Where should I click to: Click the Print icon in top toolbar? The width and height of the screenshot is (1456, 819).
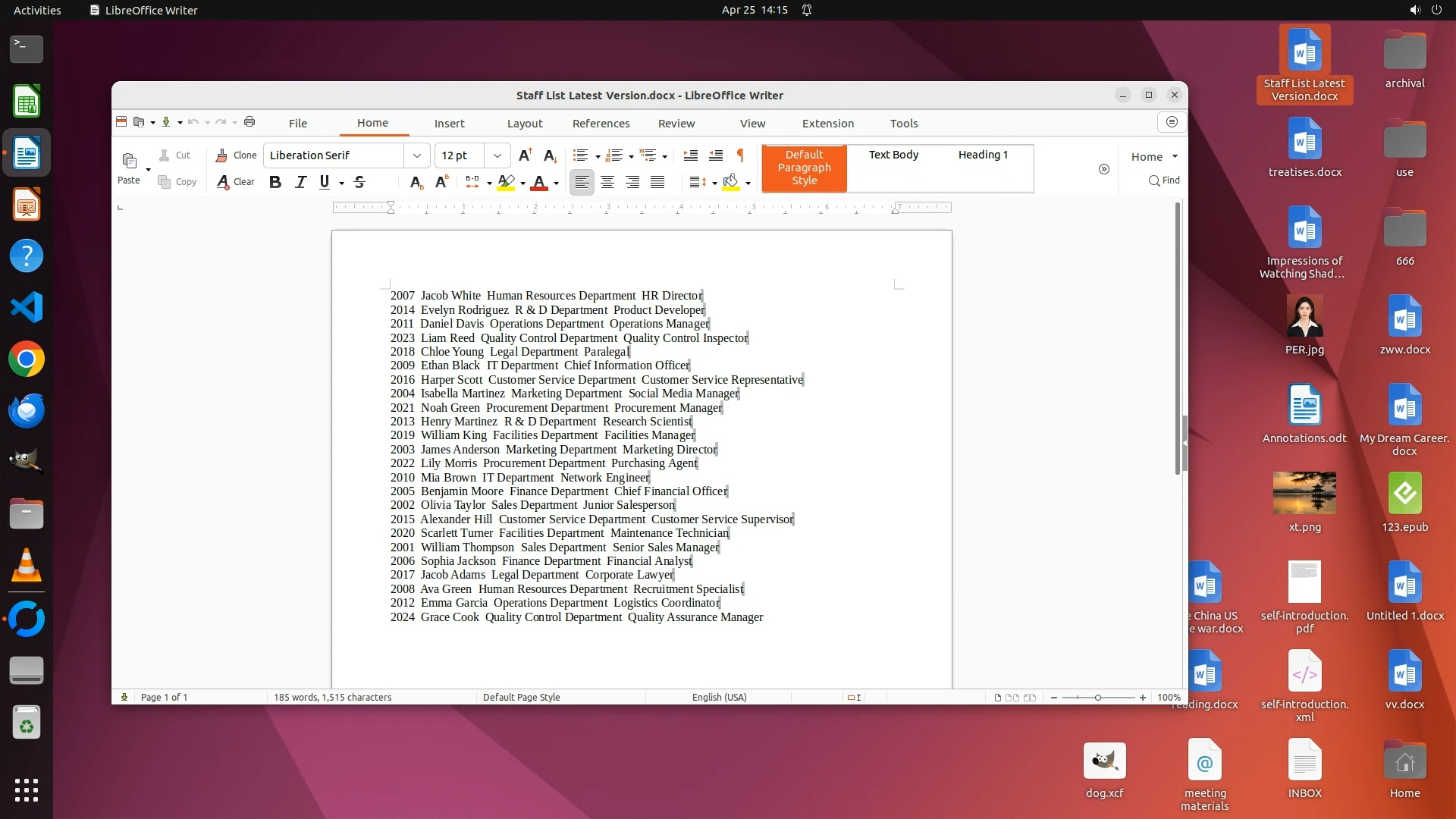coord(249,122)
